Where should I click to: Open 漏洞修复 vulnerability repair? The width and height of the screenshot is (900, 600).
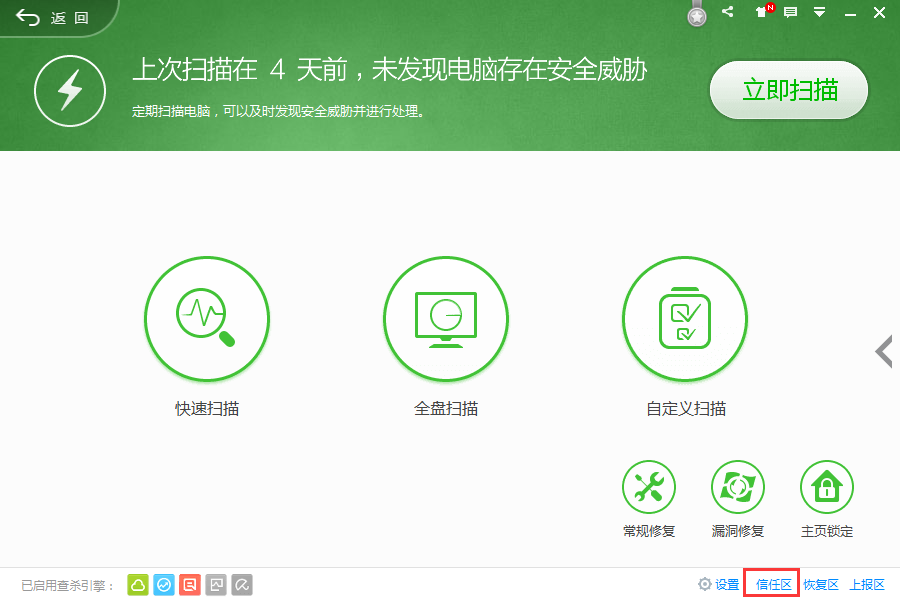(738, 487)
